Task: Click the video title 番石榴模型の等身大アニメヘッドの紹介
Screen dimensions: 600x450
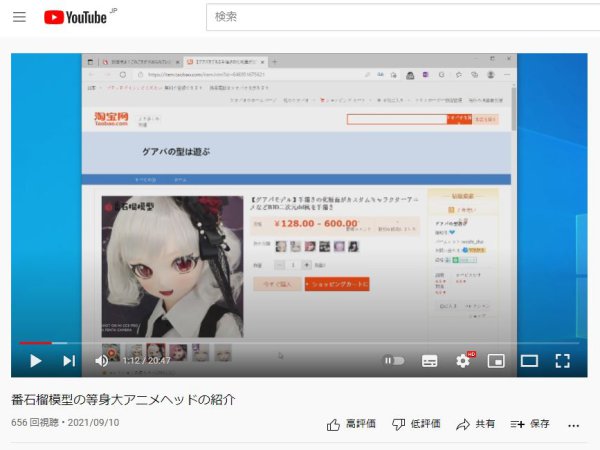Action: [123, 399]
